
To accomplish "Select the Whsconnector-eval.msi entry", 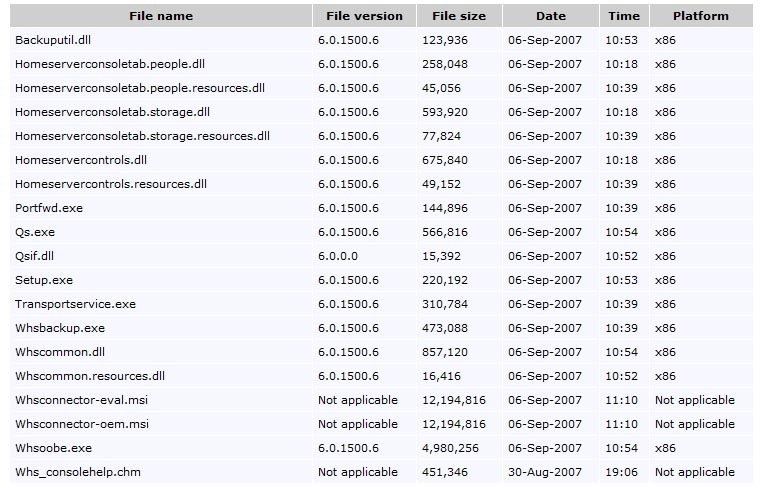I will click(x=81, y=400).
